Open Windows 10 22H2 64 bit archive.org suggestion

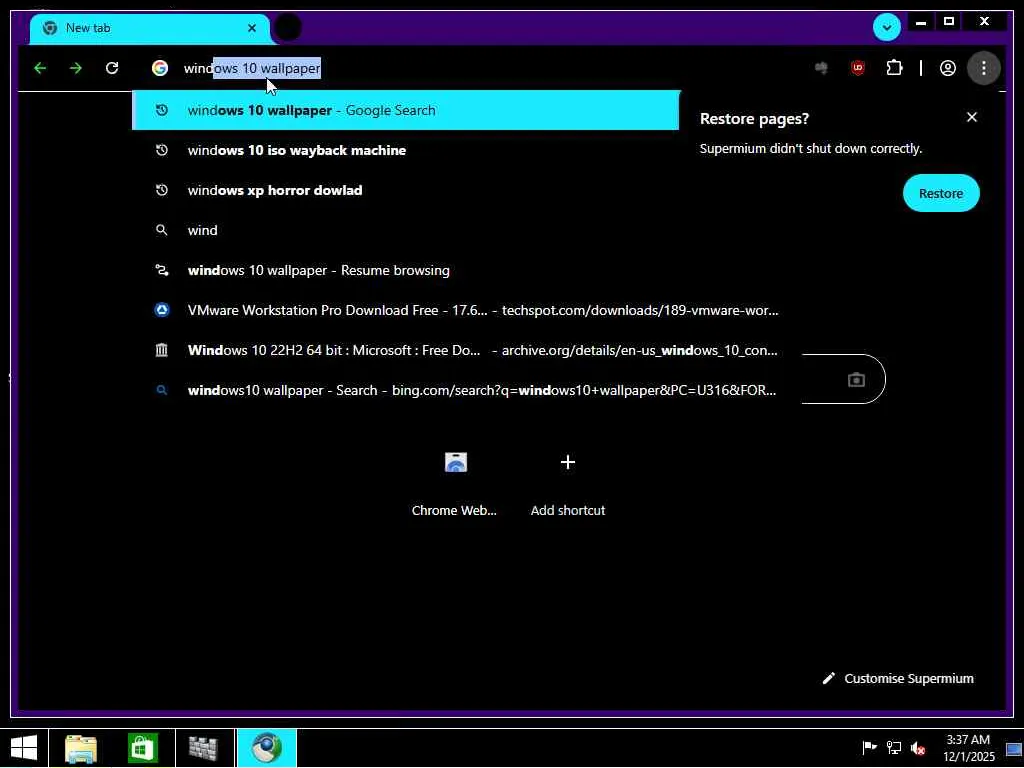tap(466, 350)
